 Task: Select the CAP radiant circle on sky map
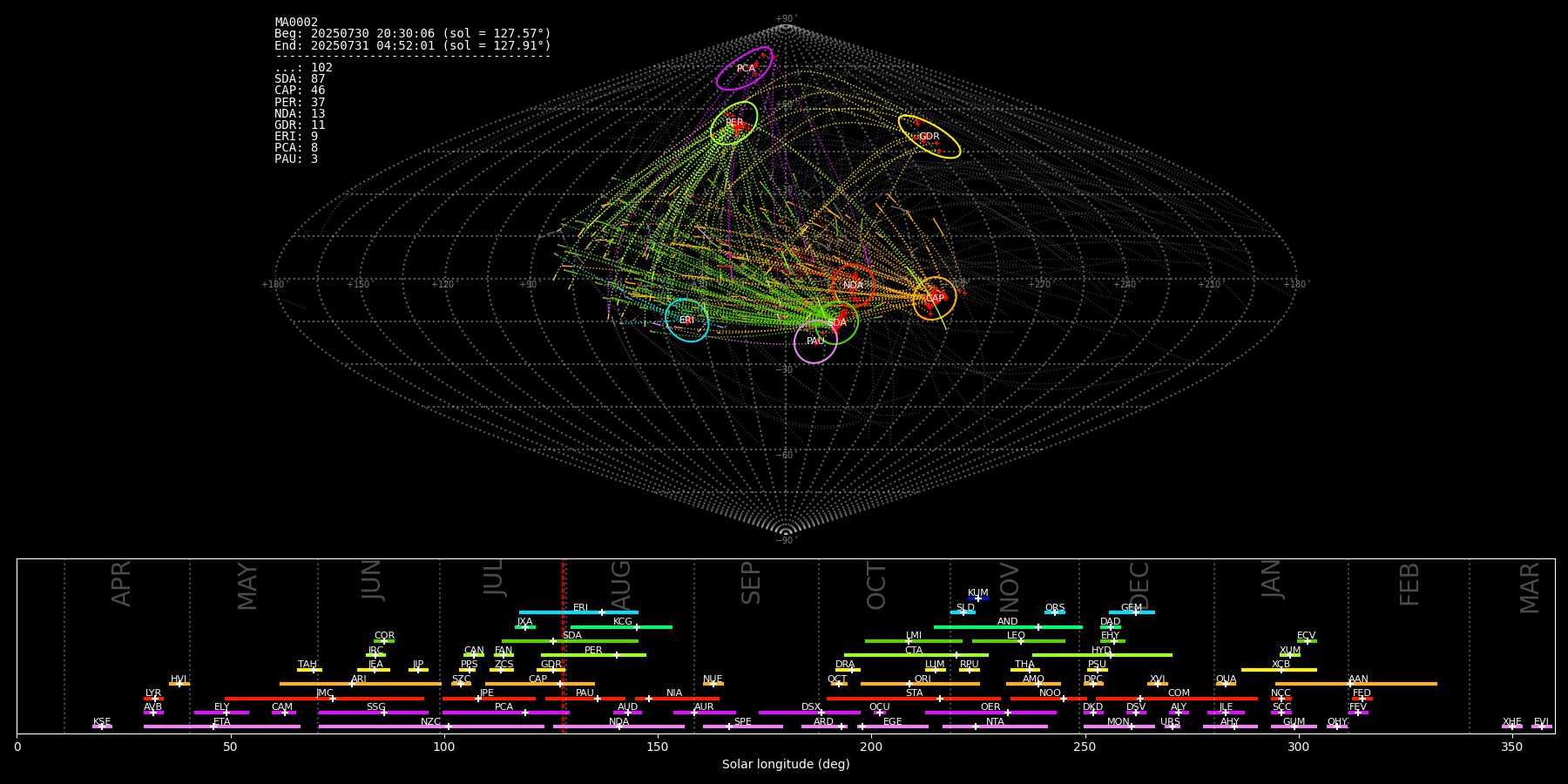(x=935, y=298)
